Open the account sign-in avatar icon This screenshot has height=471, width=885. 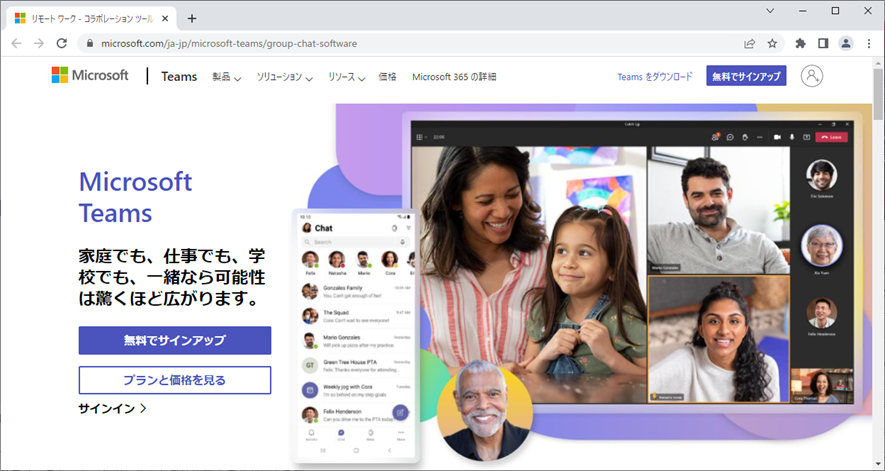(x=812, y=76)
